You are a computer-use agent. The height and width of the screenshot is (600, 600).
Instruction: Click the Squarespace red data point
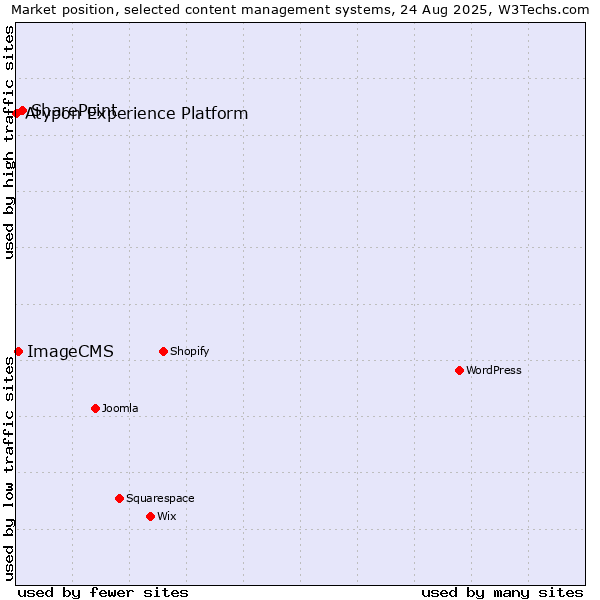click(x=119, y=498)
